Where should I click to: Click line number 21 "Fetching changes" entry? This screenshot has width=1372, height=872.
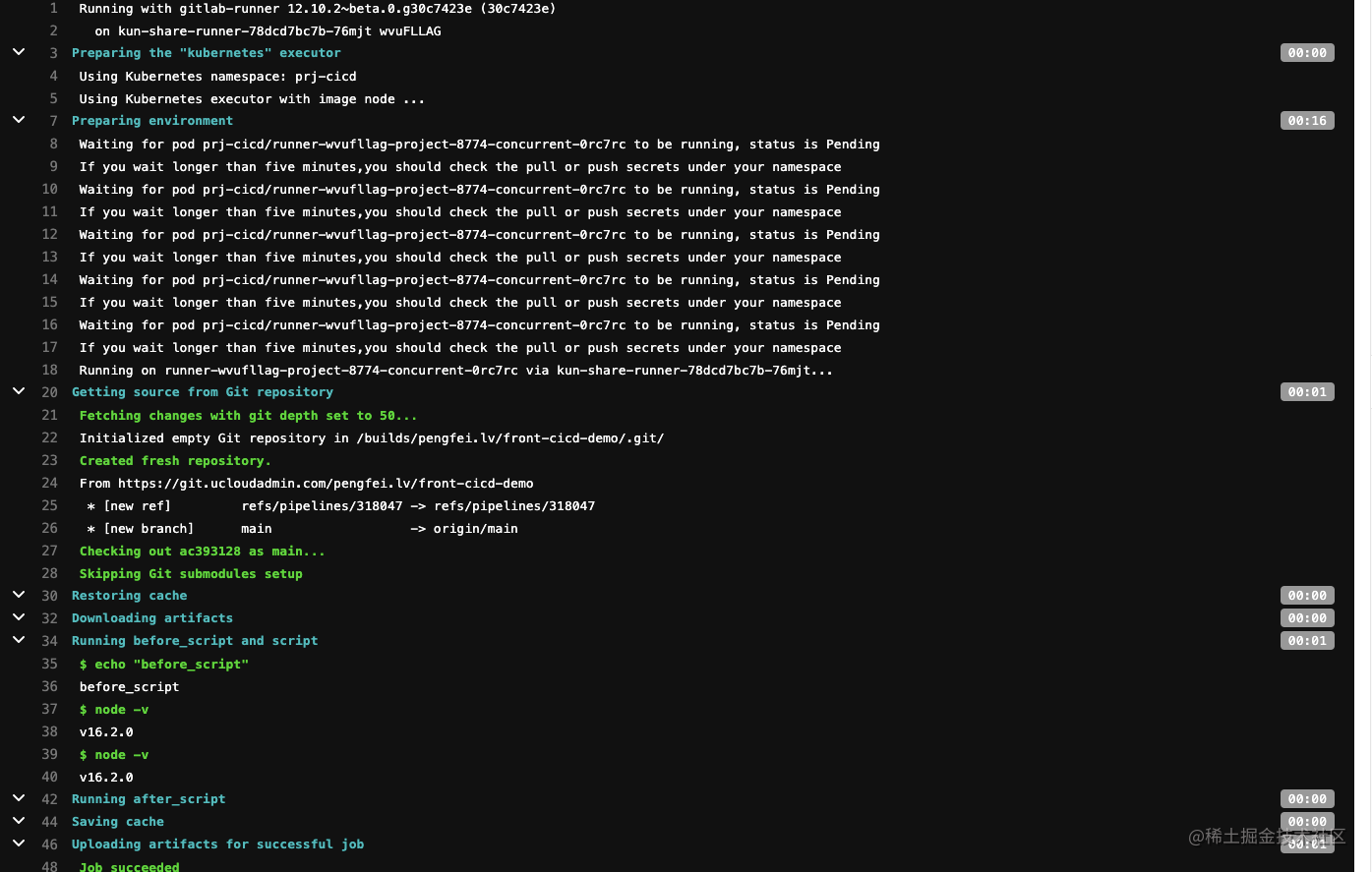(49, 415)
